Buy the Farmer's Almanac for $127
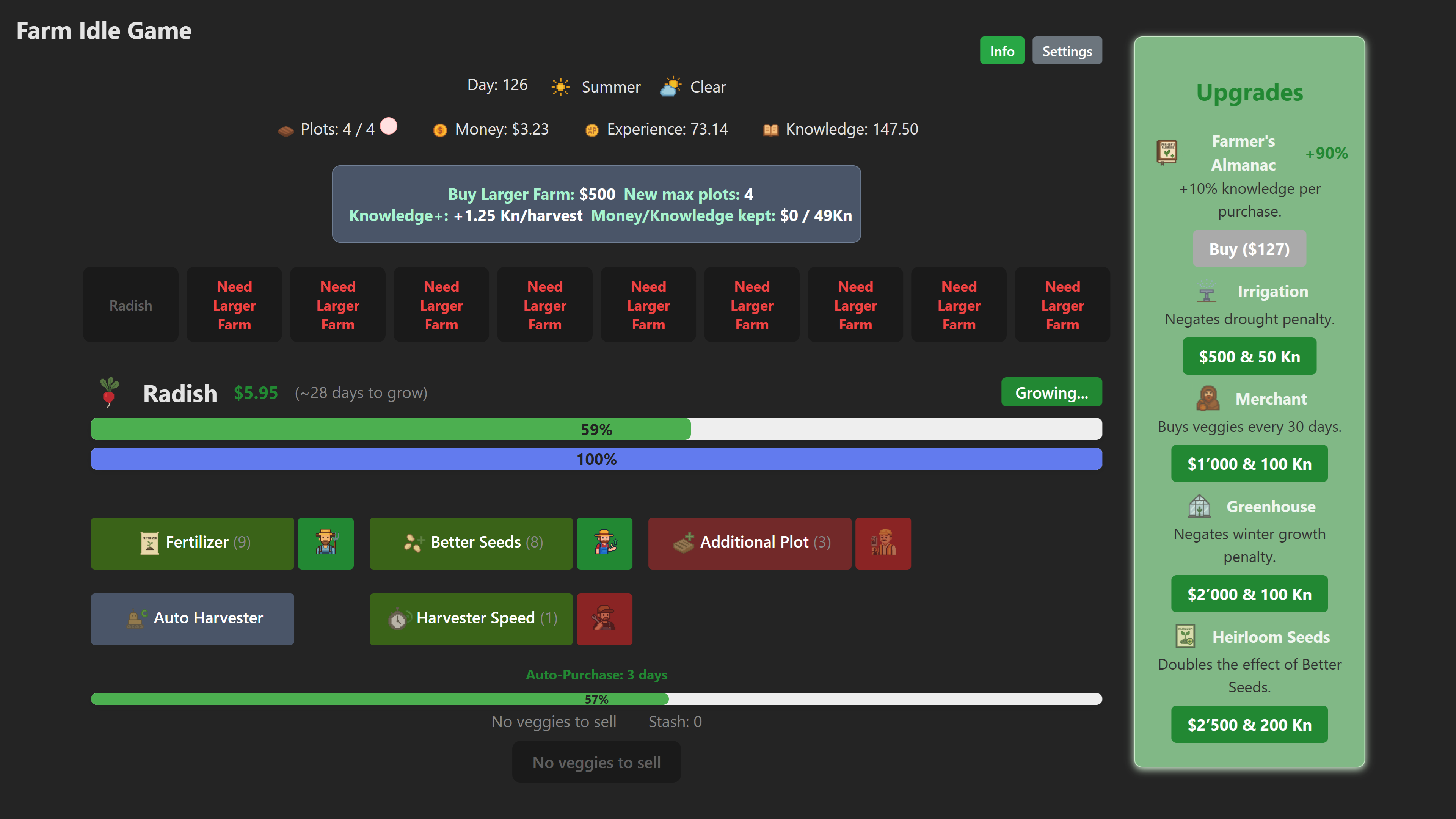This screenshot has height=819, width=1456. pos(1249,248)
